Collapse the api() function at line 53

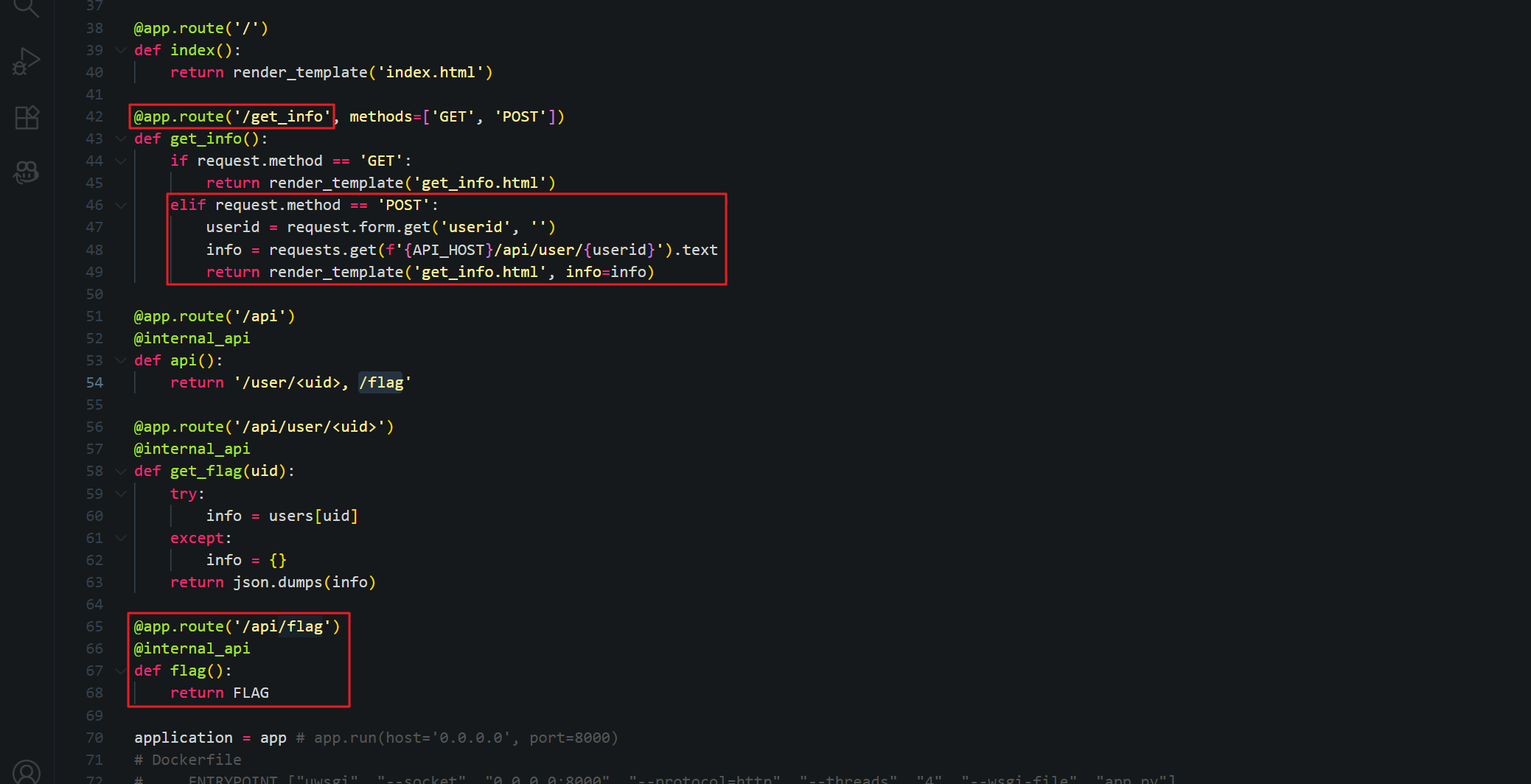[x=121, y=360]
